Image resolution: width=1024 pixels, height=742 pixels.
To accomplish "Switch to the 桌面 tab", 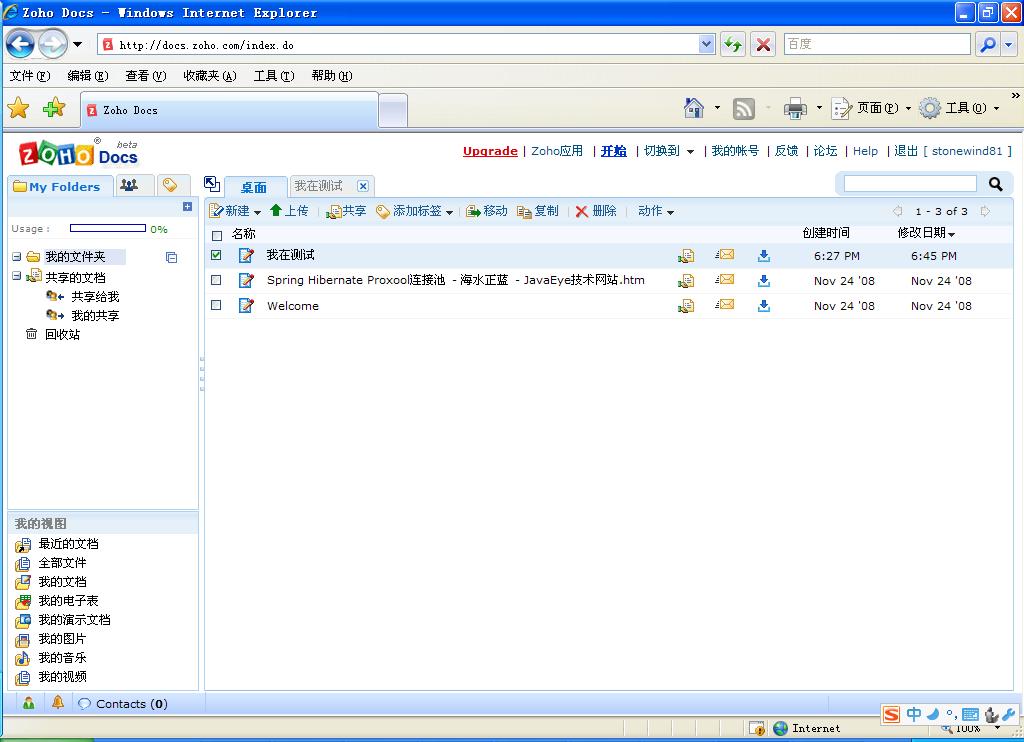I will pyautogui.click(x=254, y=187).
